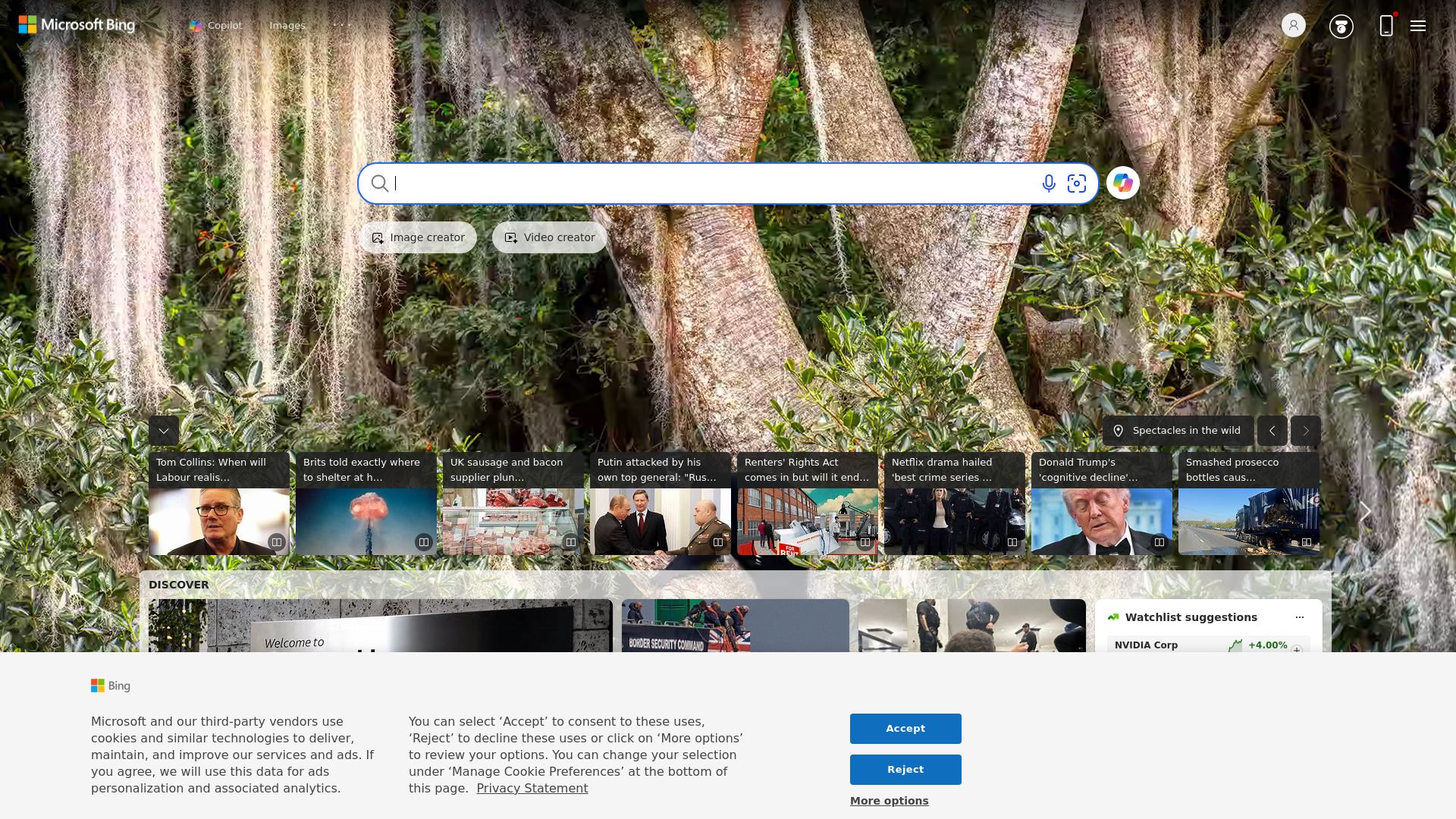Click the previous arrow beside the Spectacles chip
1456x819 pixels.
pos(1272,430)
